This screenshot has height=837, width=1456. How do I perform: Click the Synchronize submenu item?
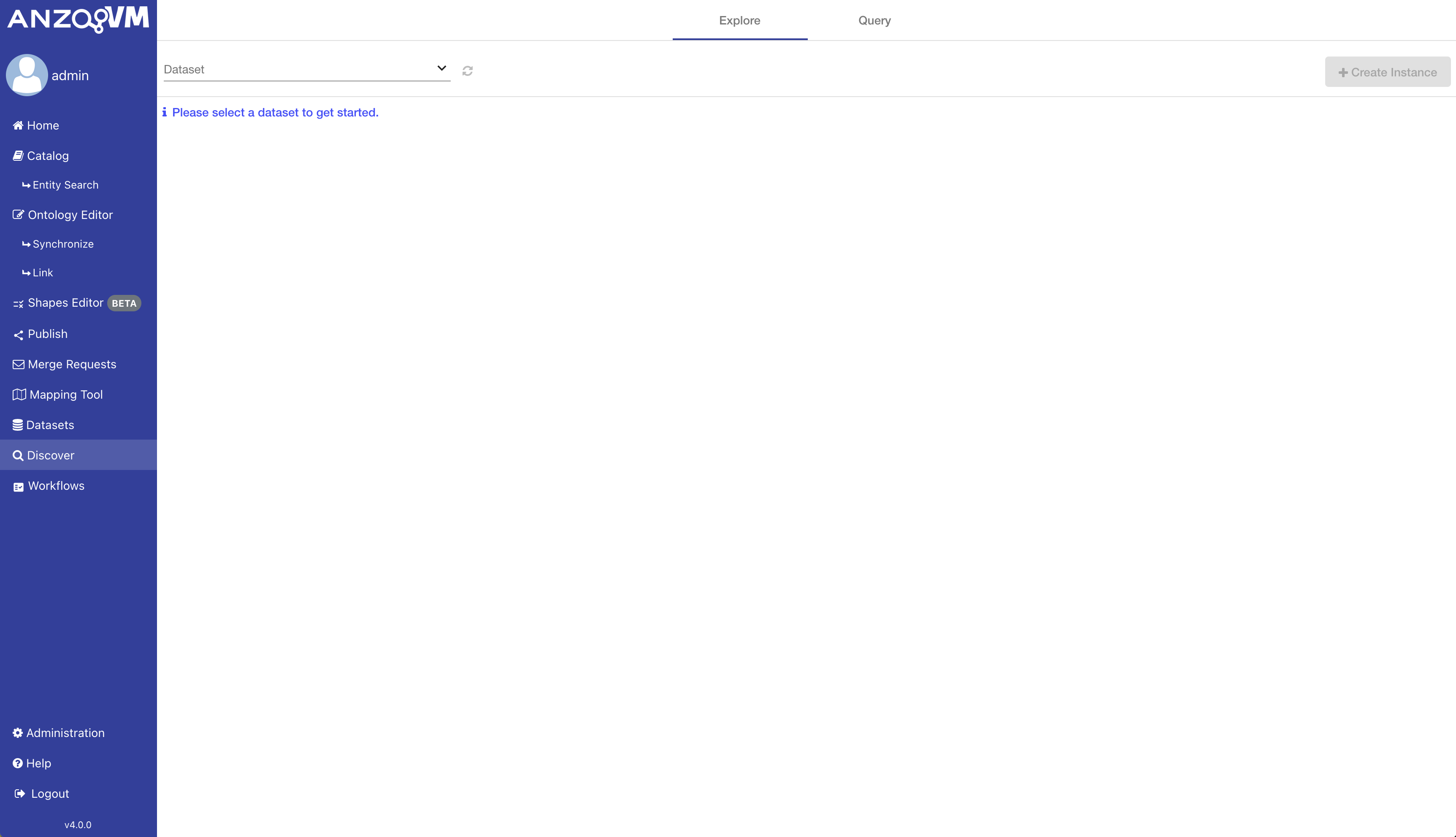tap(63, 244)
